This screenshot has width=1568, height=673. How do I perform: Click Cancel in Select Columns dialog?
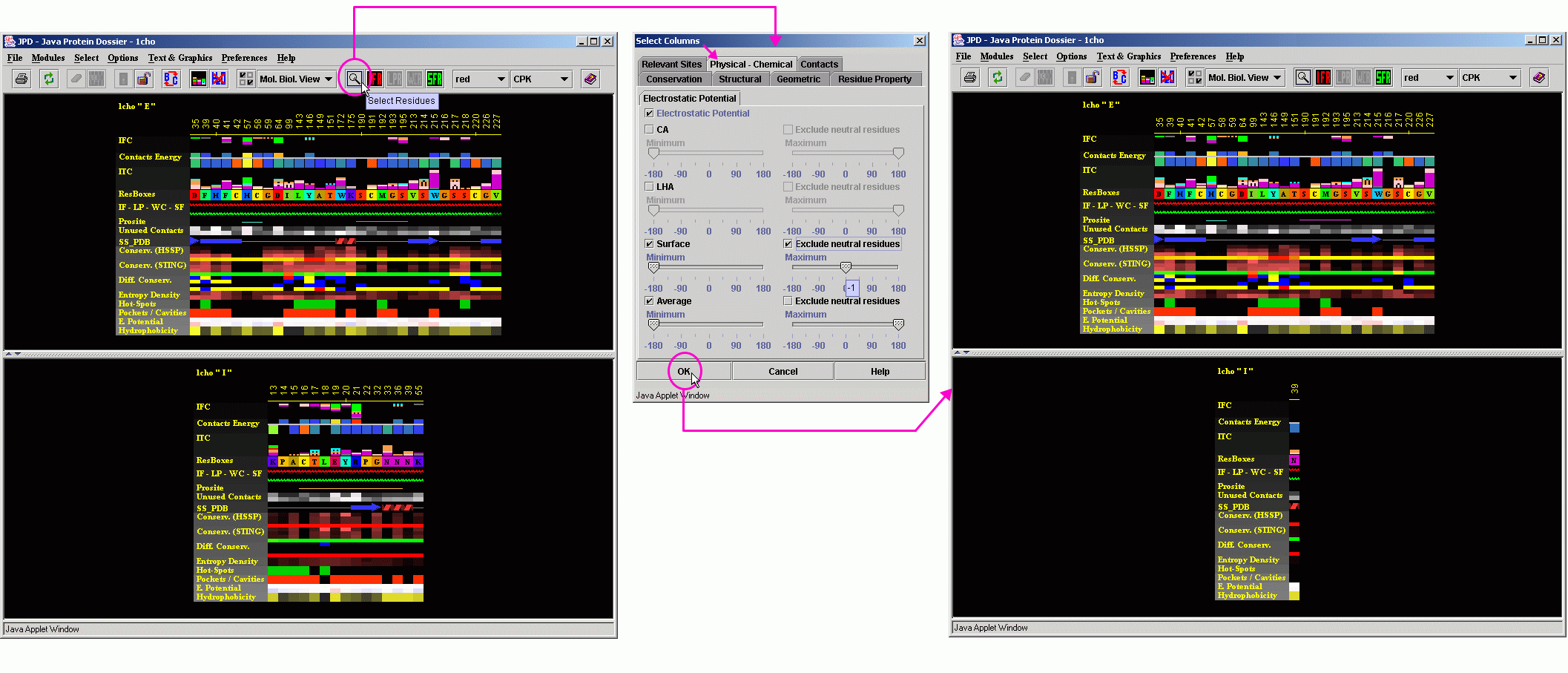pyautogui.click(x=783, y=372)
